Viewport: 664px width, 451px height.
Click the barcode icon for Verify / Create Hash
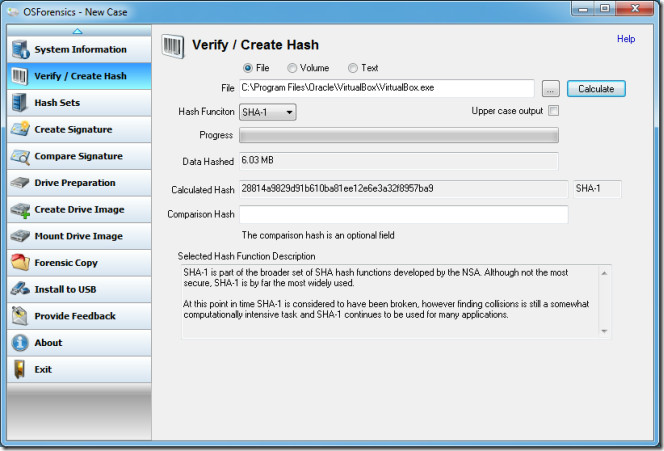click(x=20, y=76)
